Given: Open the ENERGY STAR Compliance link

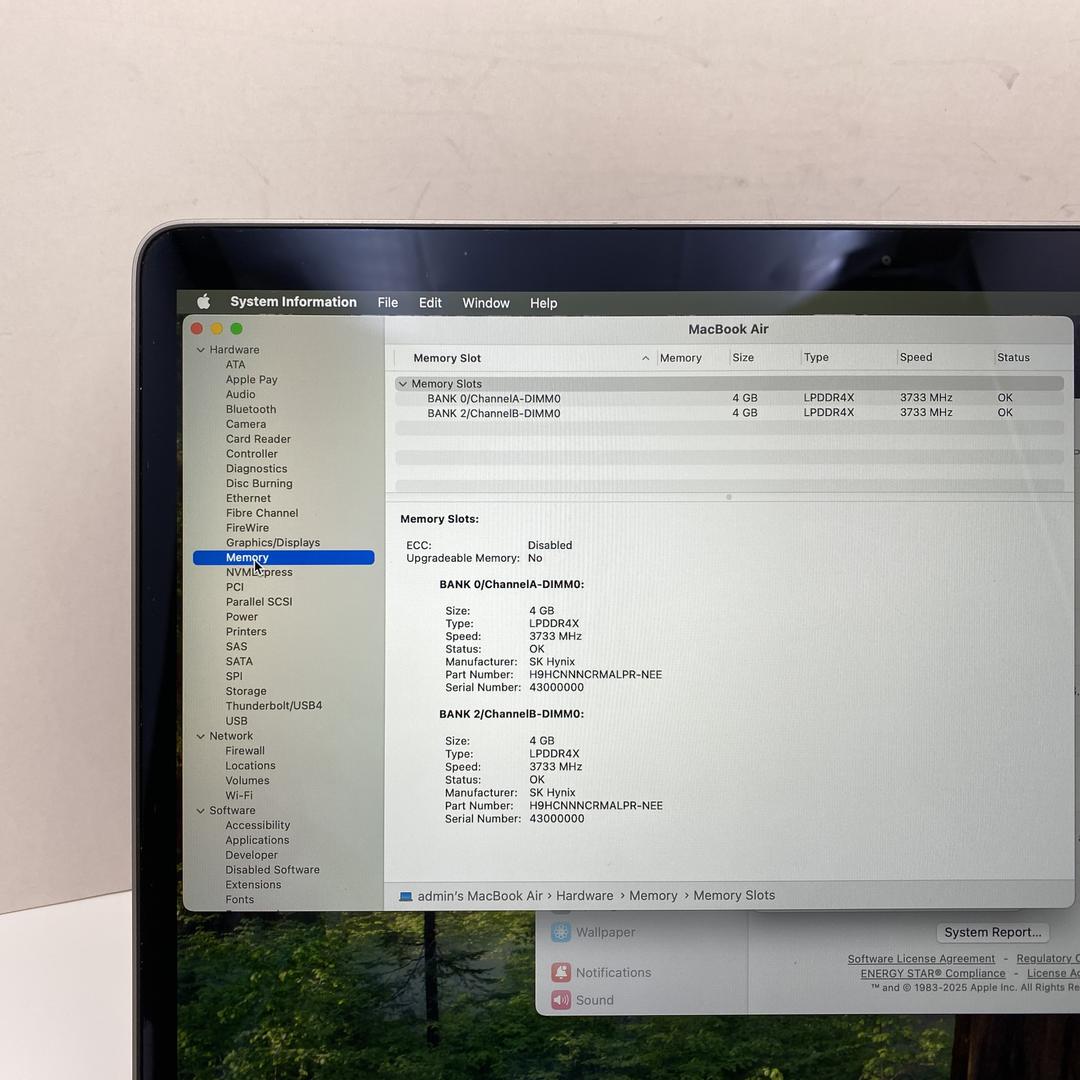Looking at the screenshot, I should coord(932,974).
